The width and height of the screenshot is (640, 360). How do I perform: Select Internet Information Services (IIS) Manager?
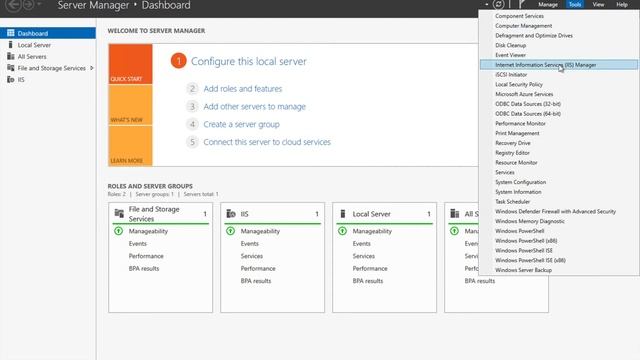tap(559, 65)
